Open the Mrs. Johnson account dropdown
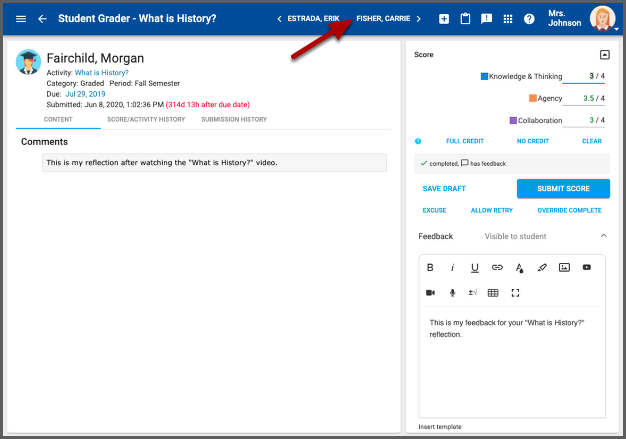The image size is (626, 439). (x=603, y=19)
